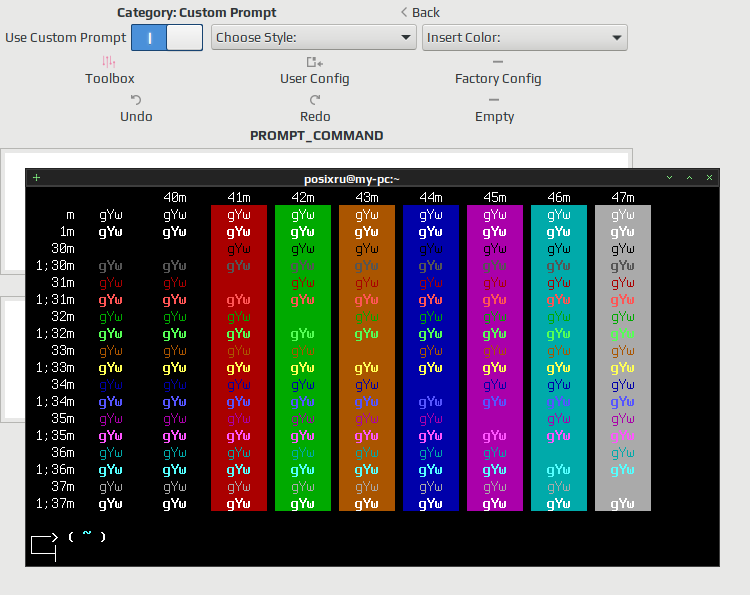Click the User Config import icon
Image resolution: width=750 pixels, height=595 pixels.
point(315,62)
